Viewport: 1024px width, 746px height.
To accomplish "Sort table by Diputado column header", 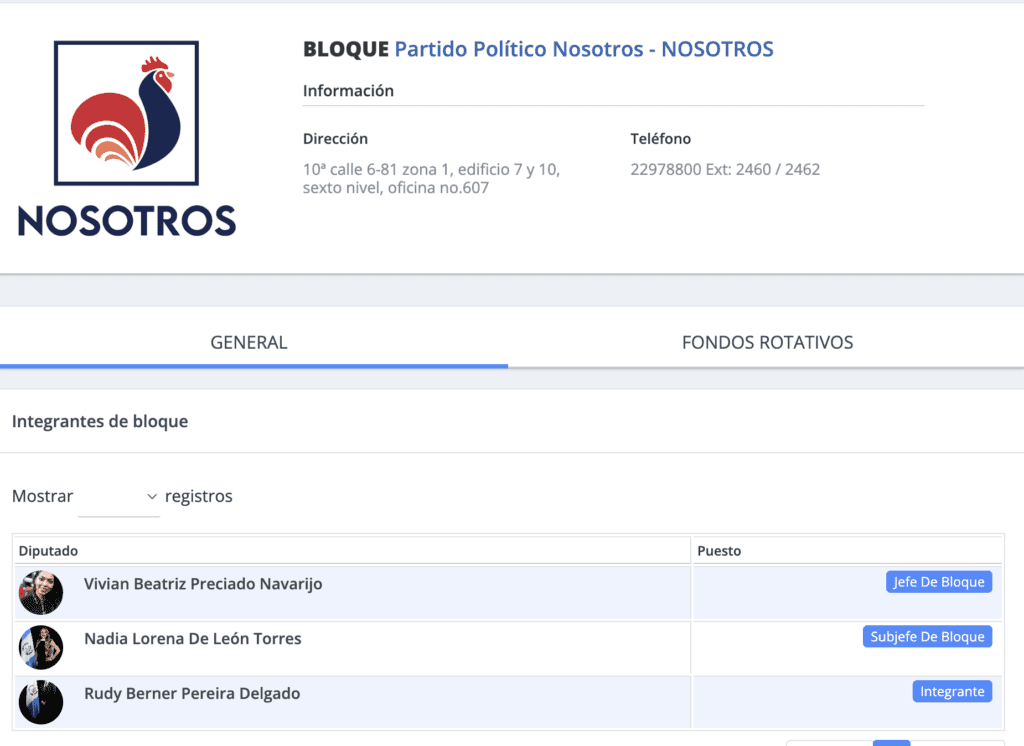I will [48, 551].
